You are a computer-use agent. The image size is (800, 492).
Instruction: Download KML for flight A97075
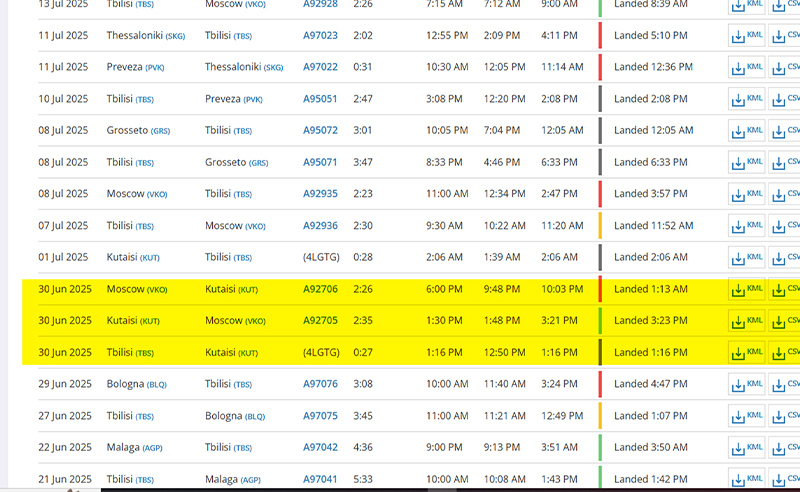[746, 416]
